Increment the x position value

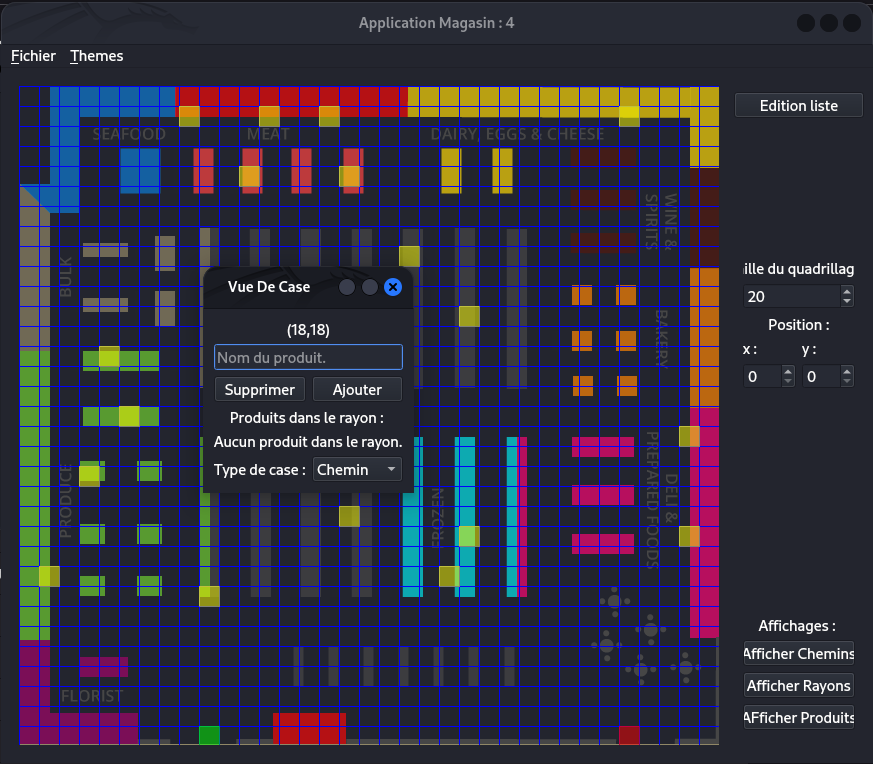click(x=788, y=371)
